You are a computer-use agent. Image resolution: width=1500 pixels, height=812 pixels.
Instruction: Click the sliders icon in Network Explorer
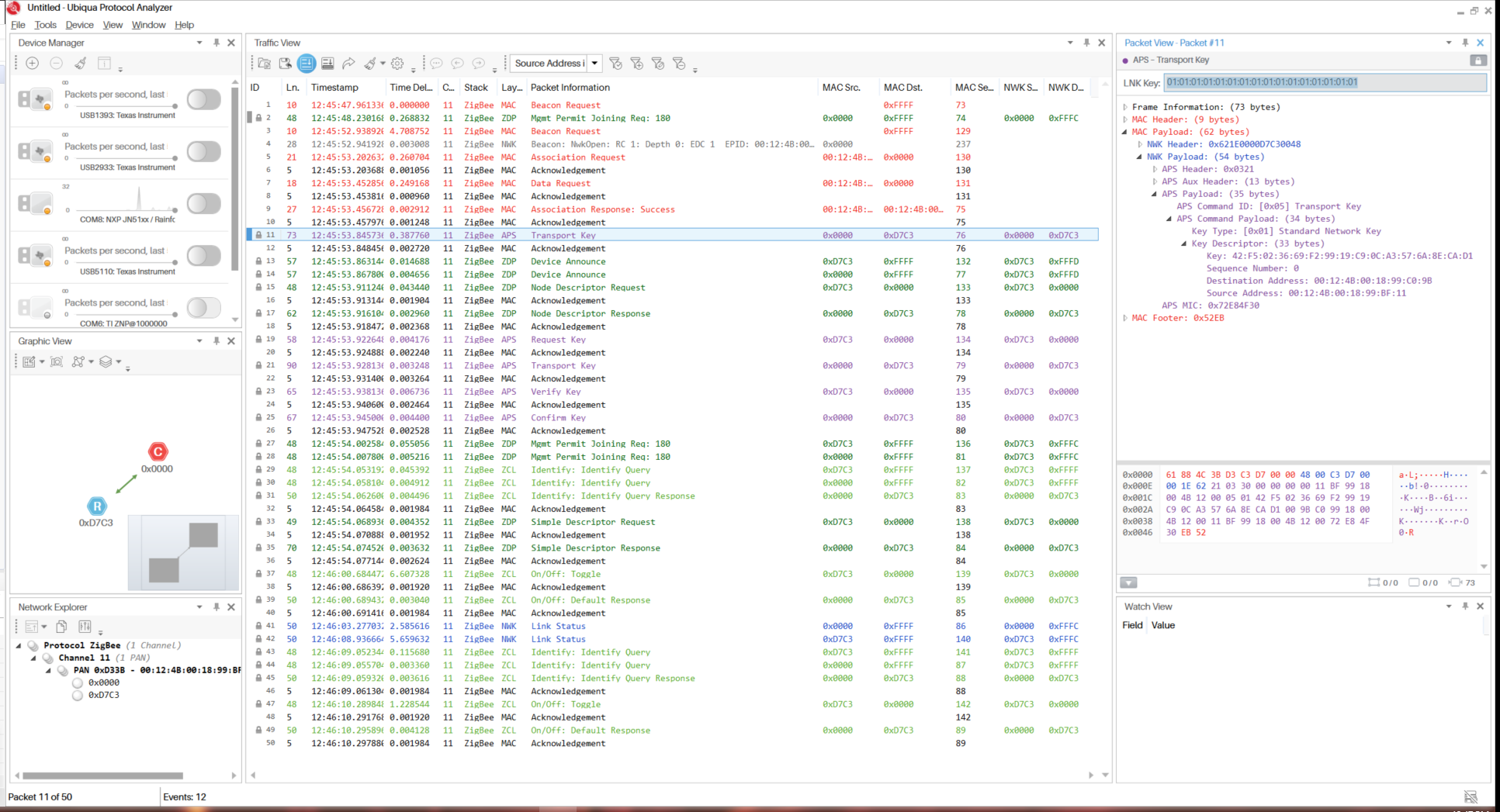pos(85,627)
